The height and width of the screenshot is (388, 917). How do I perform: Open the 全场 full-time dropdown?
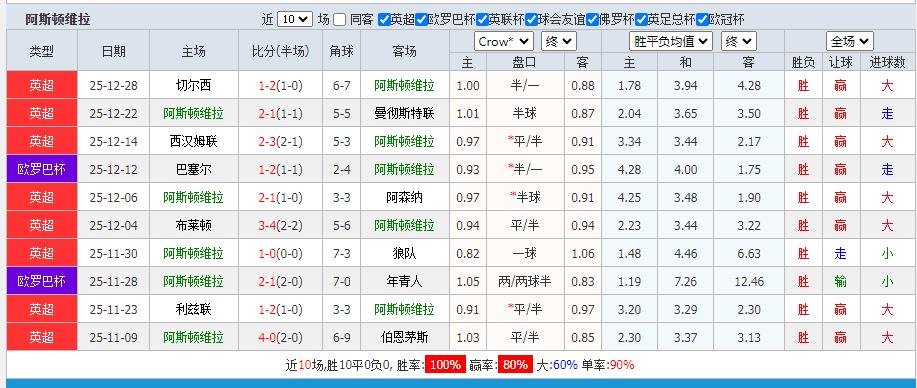point(850,42)
